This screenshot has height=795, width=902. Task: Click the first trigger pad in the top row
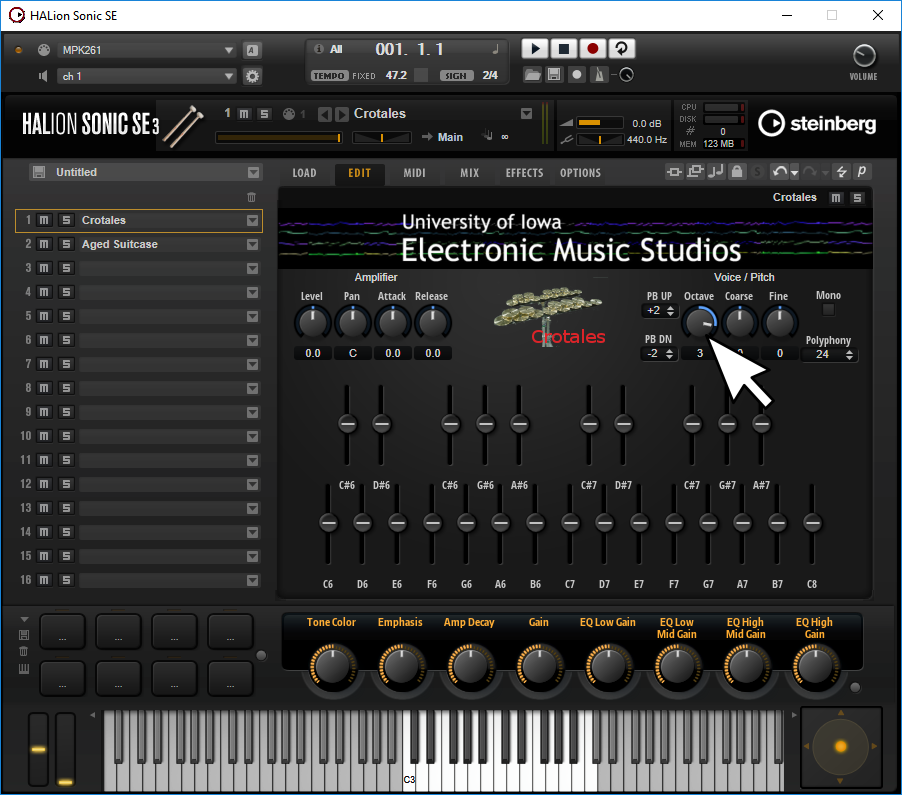click(62, 632)
